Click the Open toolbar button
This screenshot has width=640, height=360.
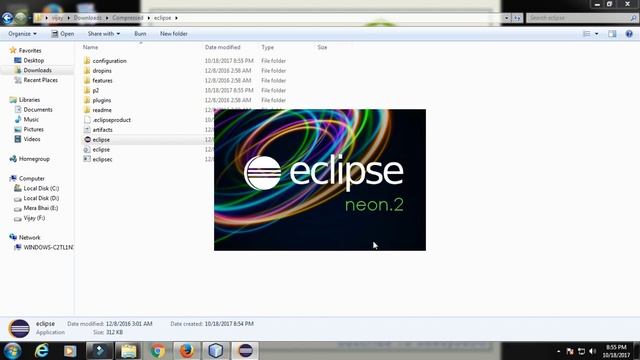pos(62,34)
